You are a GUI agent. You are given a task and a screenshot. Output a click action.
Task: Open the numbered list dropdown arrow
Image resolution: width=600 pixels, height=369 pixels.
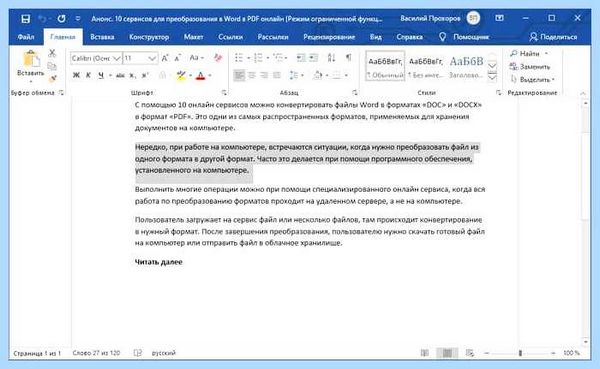click(268, 58)
